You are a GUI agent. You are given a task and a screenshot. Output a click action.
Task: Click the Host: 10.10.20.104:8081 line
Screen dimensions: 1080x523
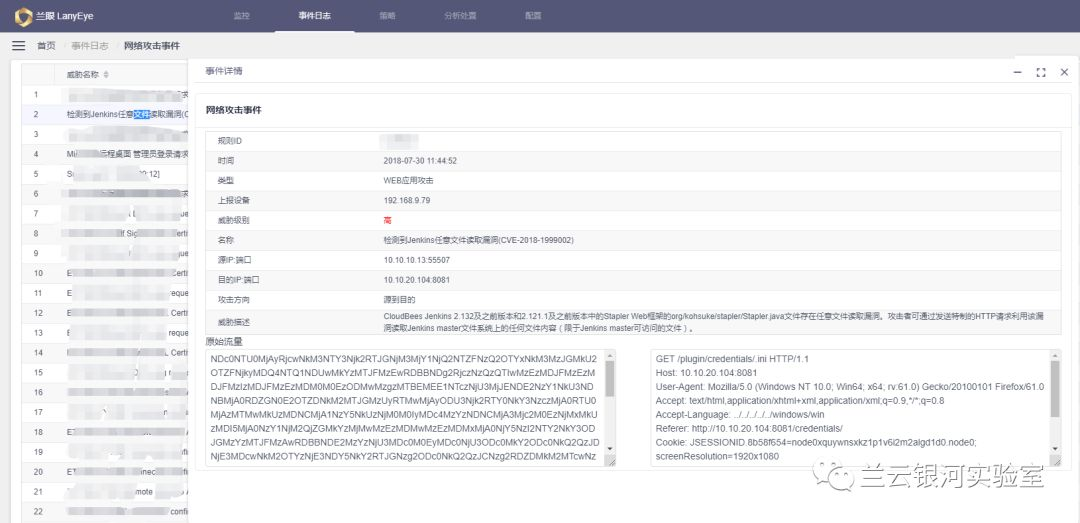tap(707, 373)
